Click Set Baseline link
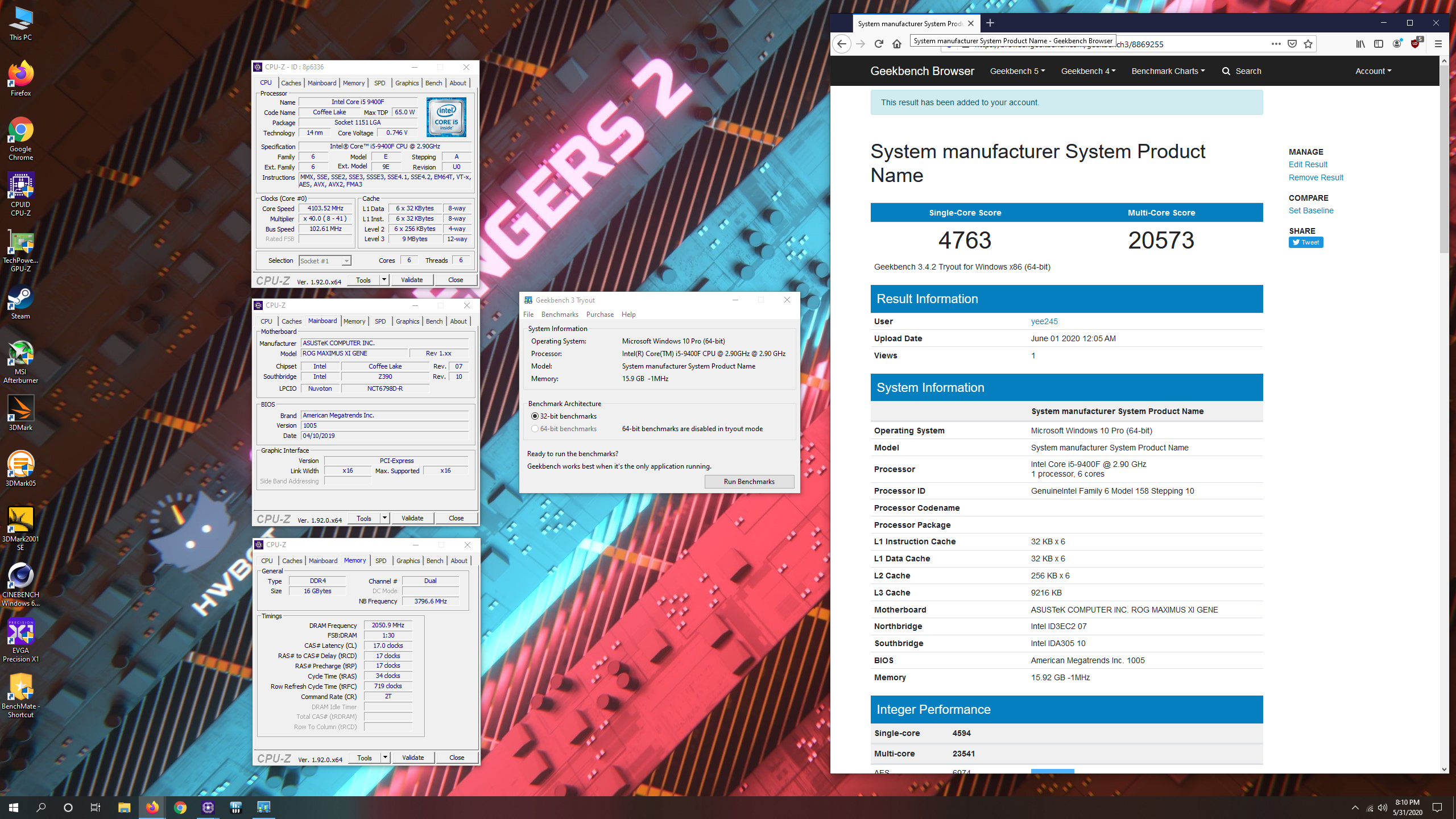 click(1311, 210)
